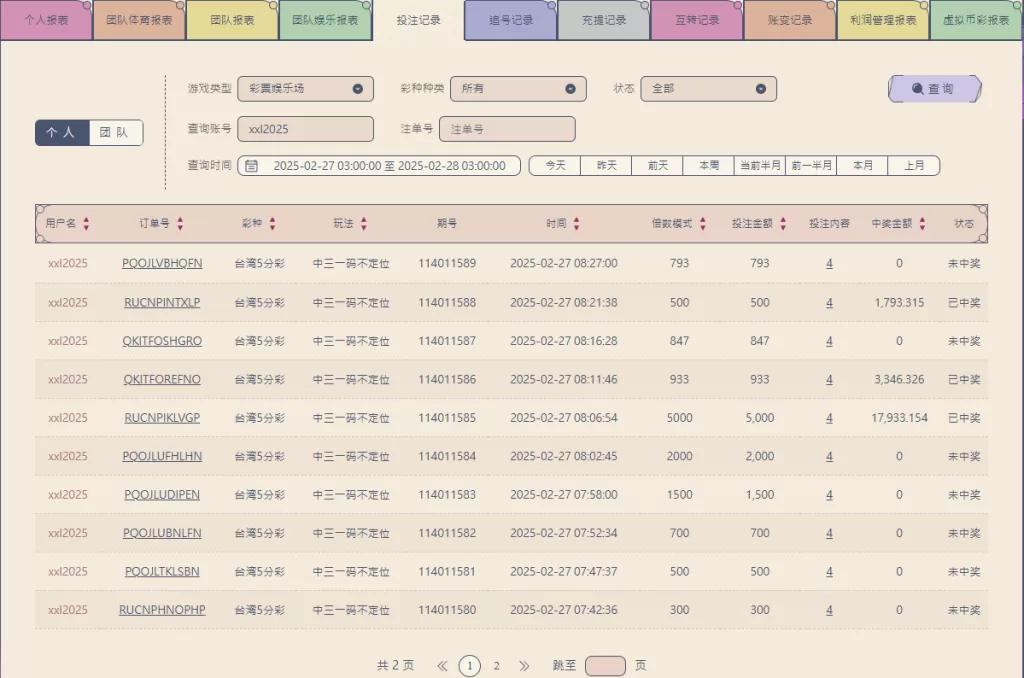Select the 投注记录 tab
Screen dimensions: 1024x678
pyautogui.click(x=418, y=20)
